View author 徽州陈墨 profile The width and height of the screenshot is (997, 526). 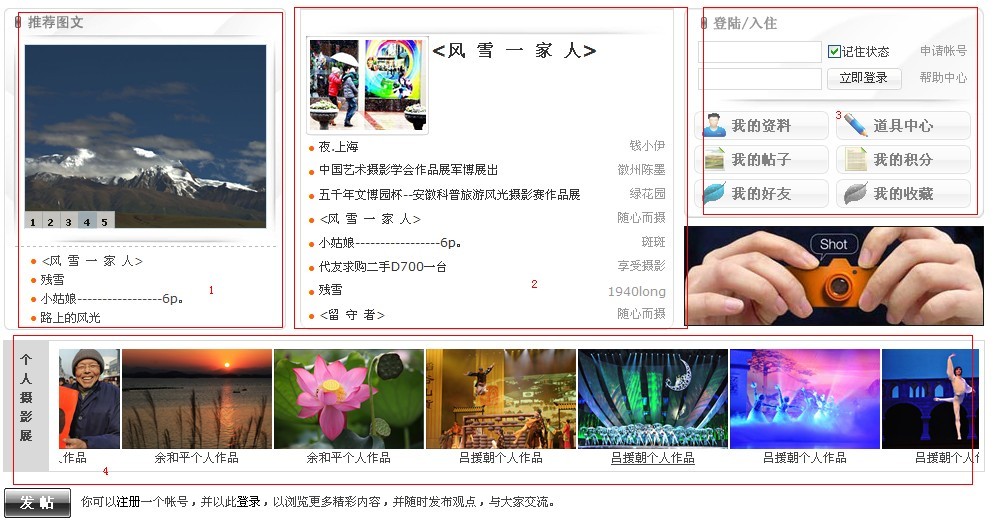(642, 170)
